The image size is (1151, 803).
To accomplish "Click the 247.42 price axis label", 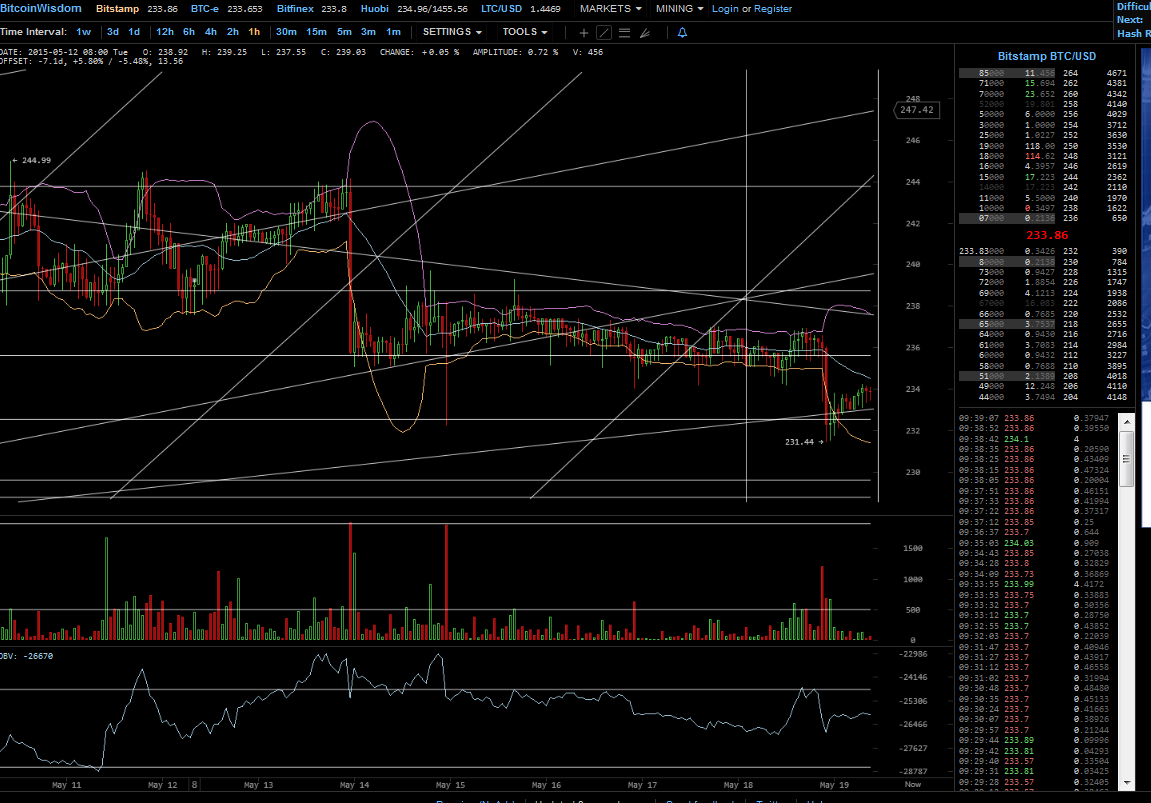I will coord(916,110).
